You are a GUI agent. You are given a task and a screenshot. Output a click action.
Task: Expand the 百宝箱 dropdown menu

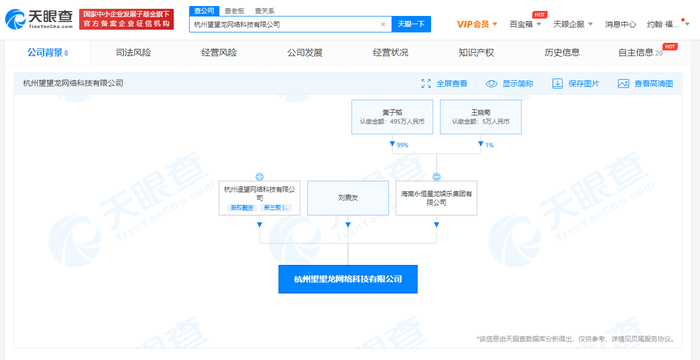(525, 24)
